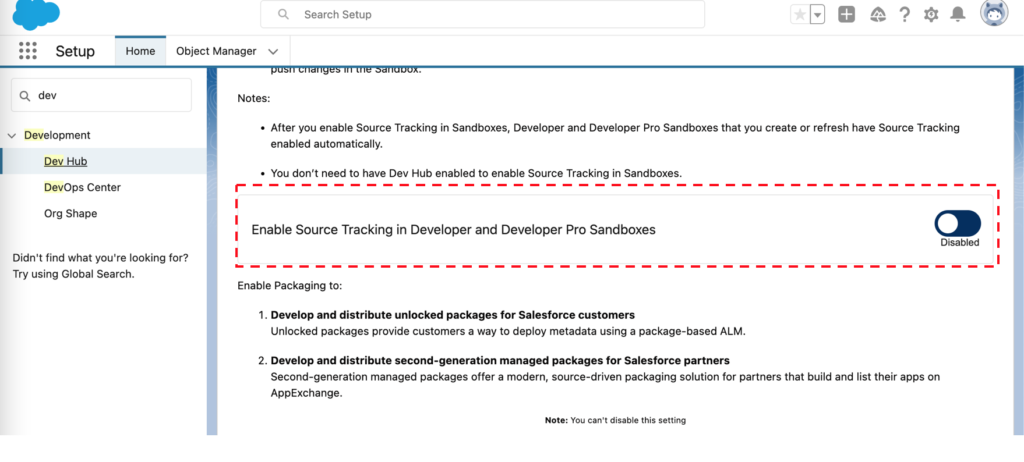Viewport: 1024px width, 462px height.
Task: Switch to the Home tab
Action: (x=140, y=51)
